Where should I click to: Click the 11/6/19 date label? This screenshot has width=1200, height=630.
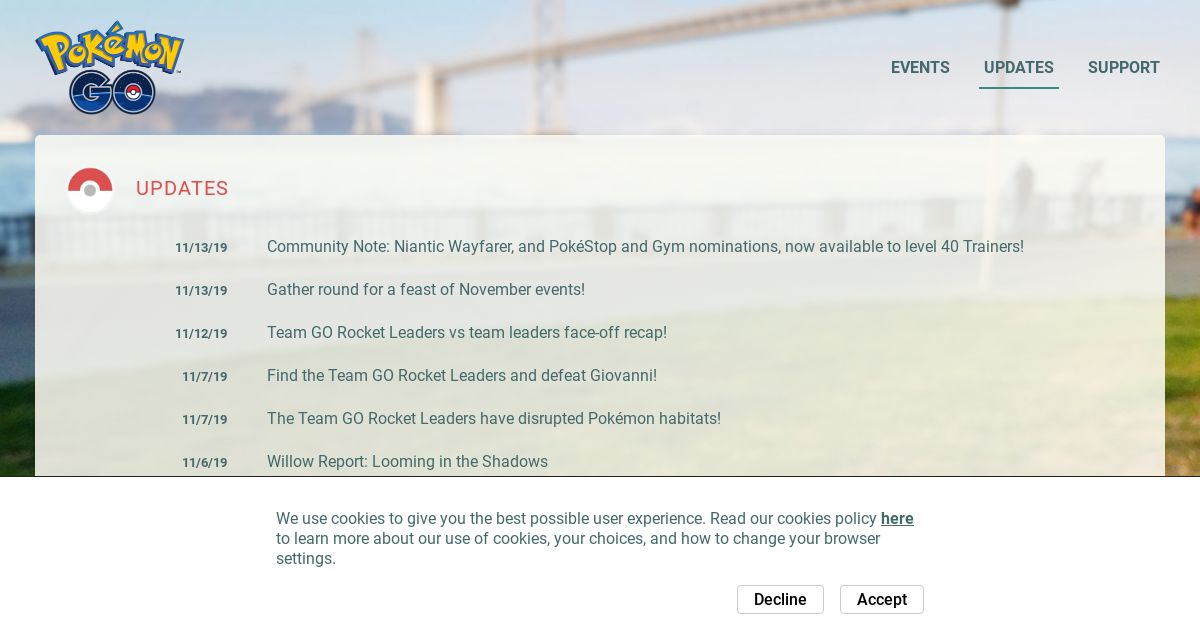pos(205,462)
